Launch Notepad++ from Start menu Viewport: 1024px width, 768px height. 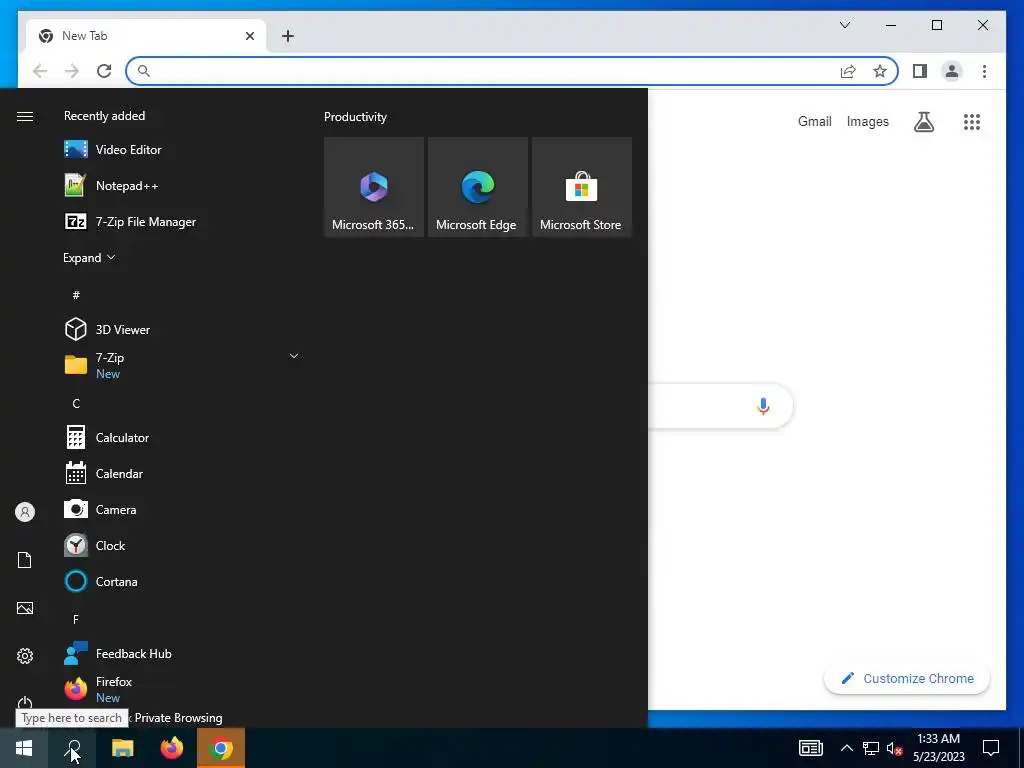[x=183, y=185]
